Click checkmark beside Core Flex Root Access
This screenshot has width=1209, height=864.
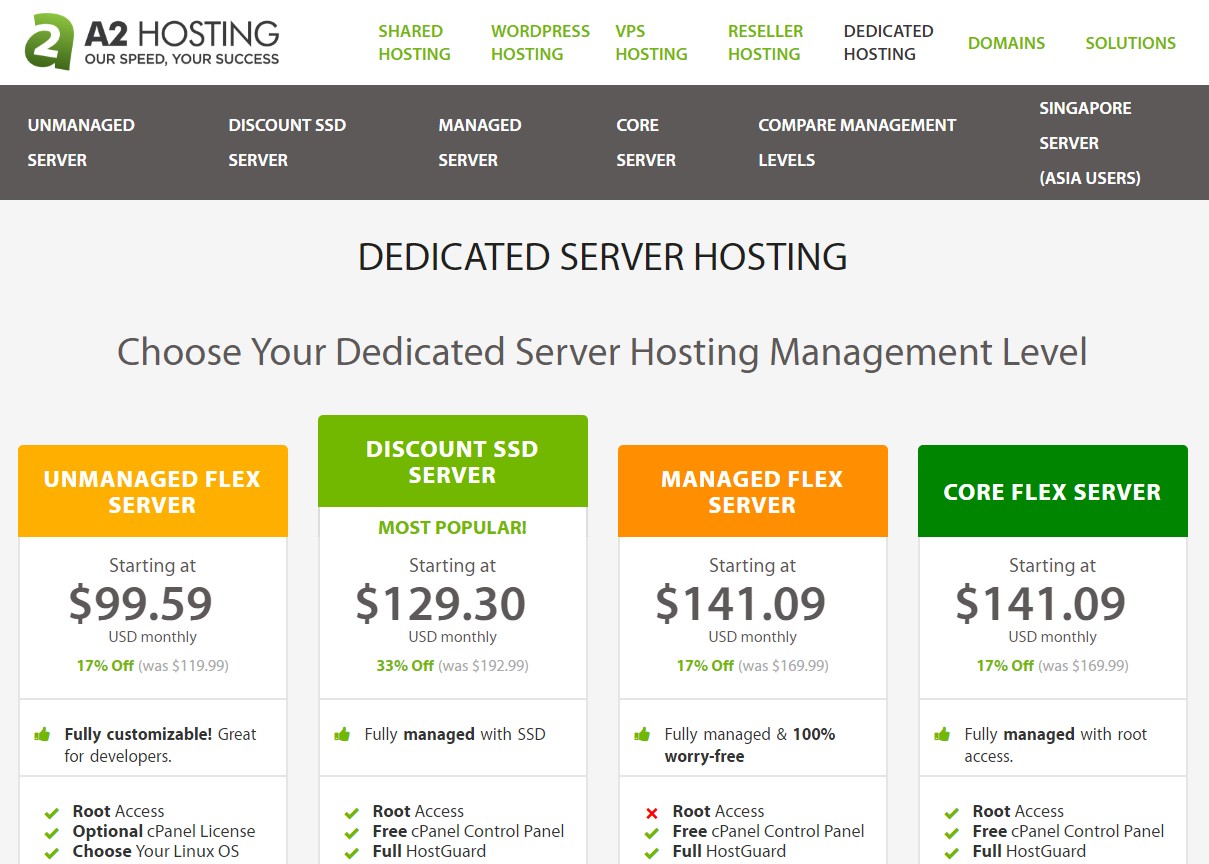click(952, 813)
